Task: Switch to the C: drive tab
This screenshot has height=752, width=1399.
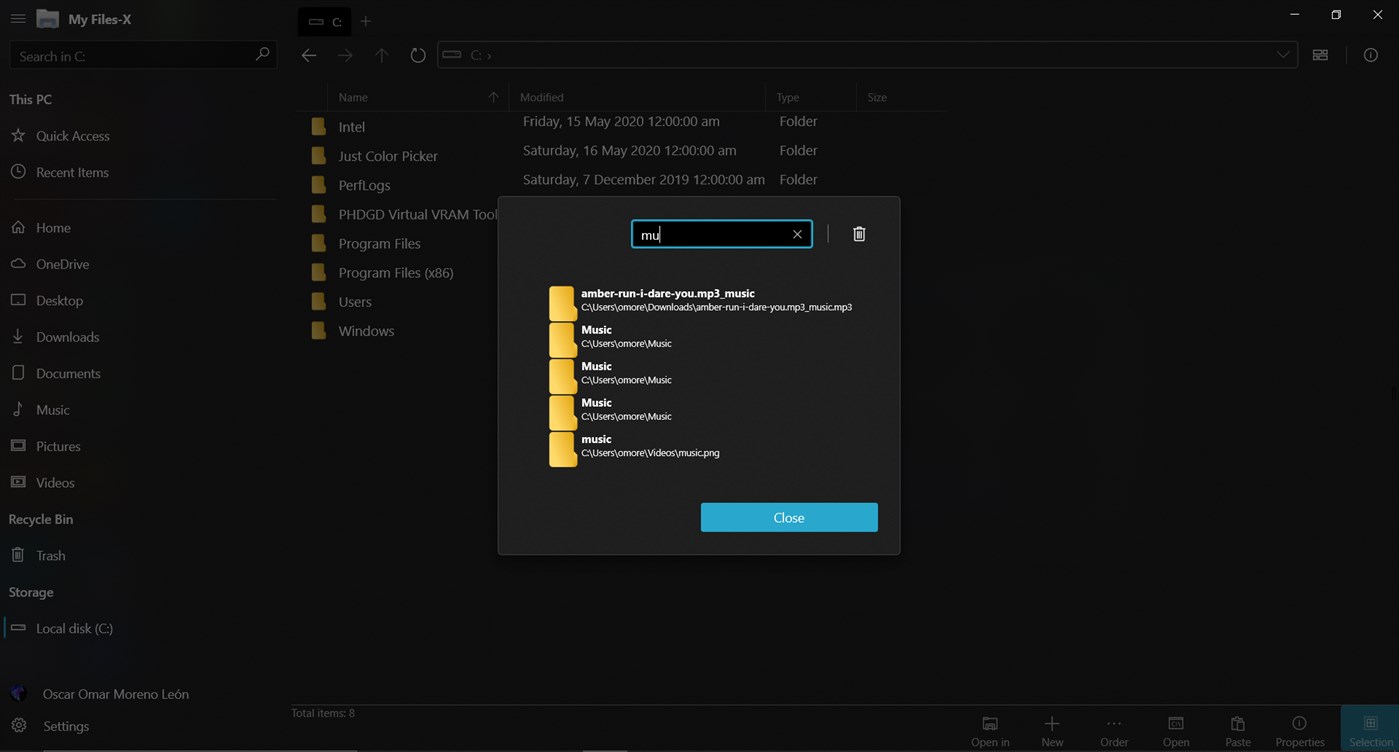Action: point(323,20)
